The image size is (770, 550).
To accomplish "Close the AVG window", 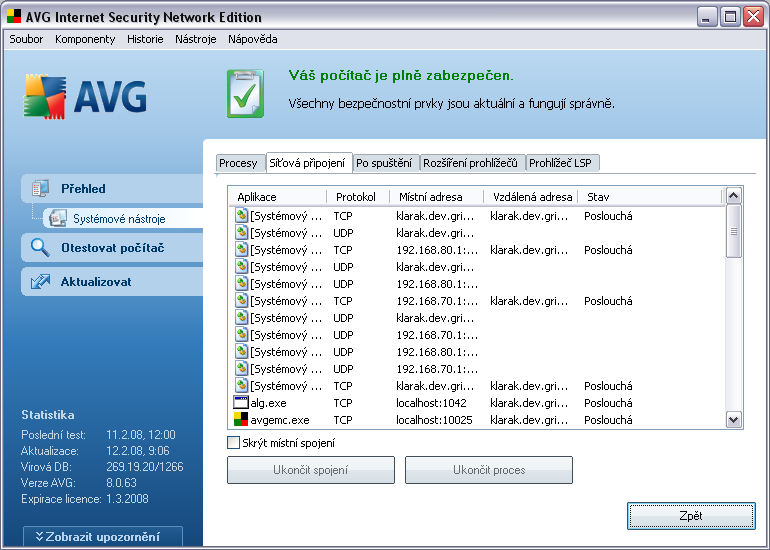I will (753, 17).
